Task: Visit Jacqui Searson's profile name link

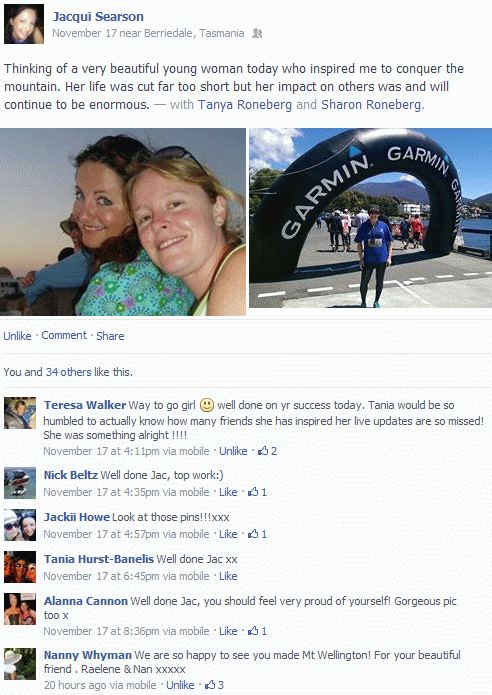Action: 98,17
